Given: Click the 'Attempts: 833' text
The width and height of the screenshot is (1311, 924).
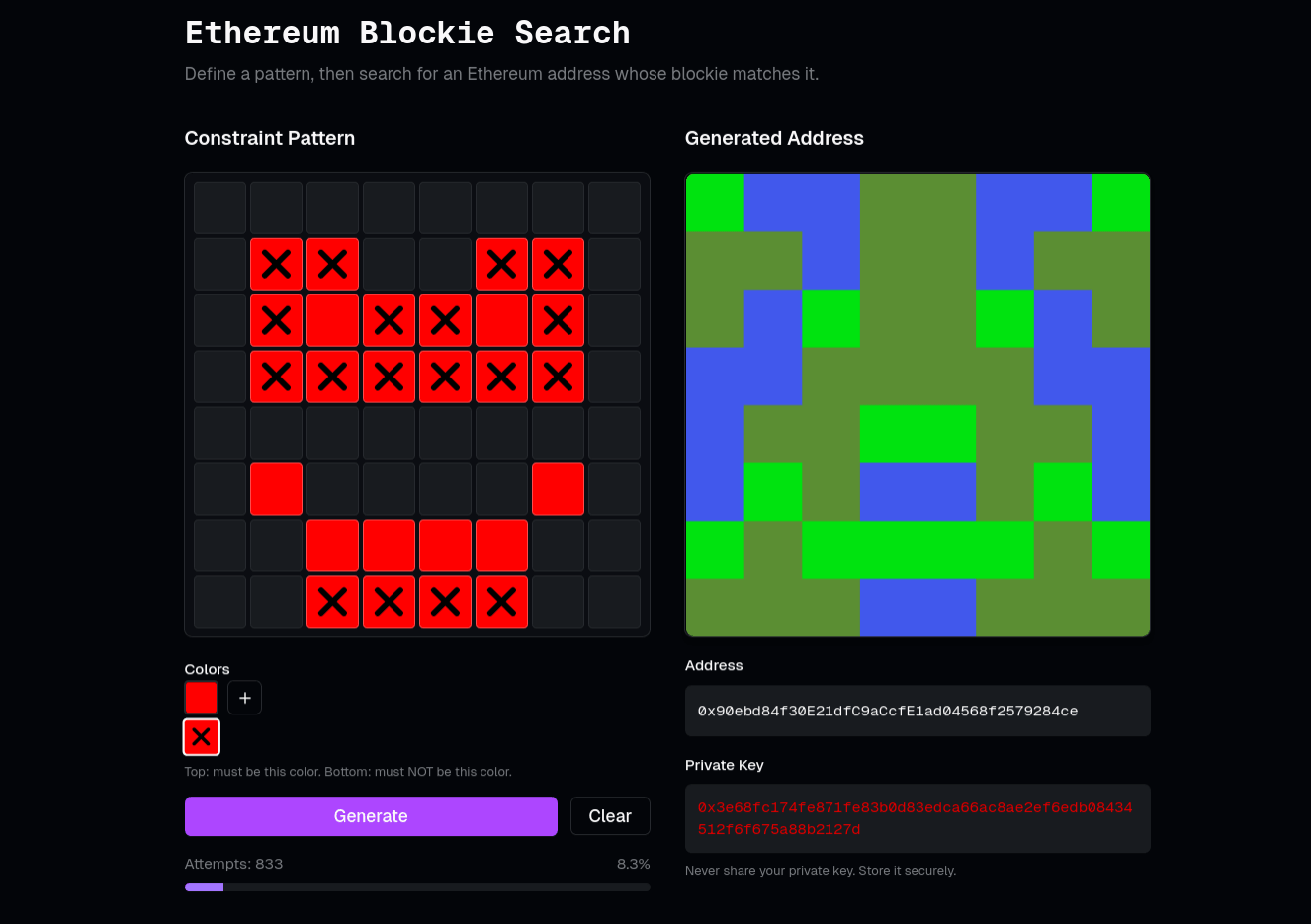Looking at the screenshot, I should pos(233,864).
